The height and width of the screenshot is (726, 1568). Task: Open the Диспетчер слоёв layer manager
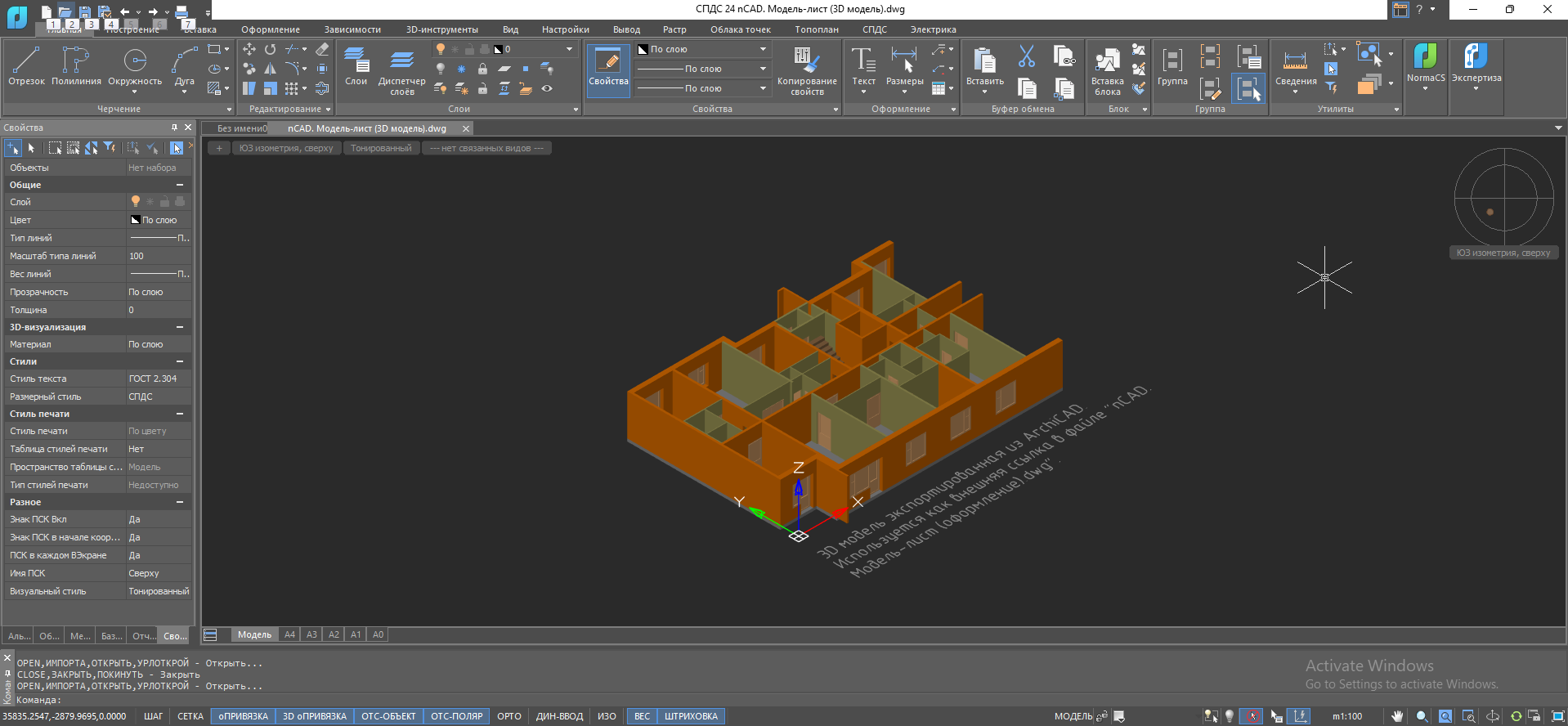(x=401, y=71)
